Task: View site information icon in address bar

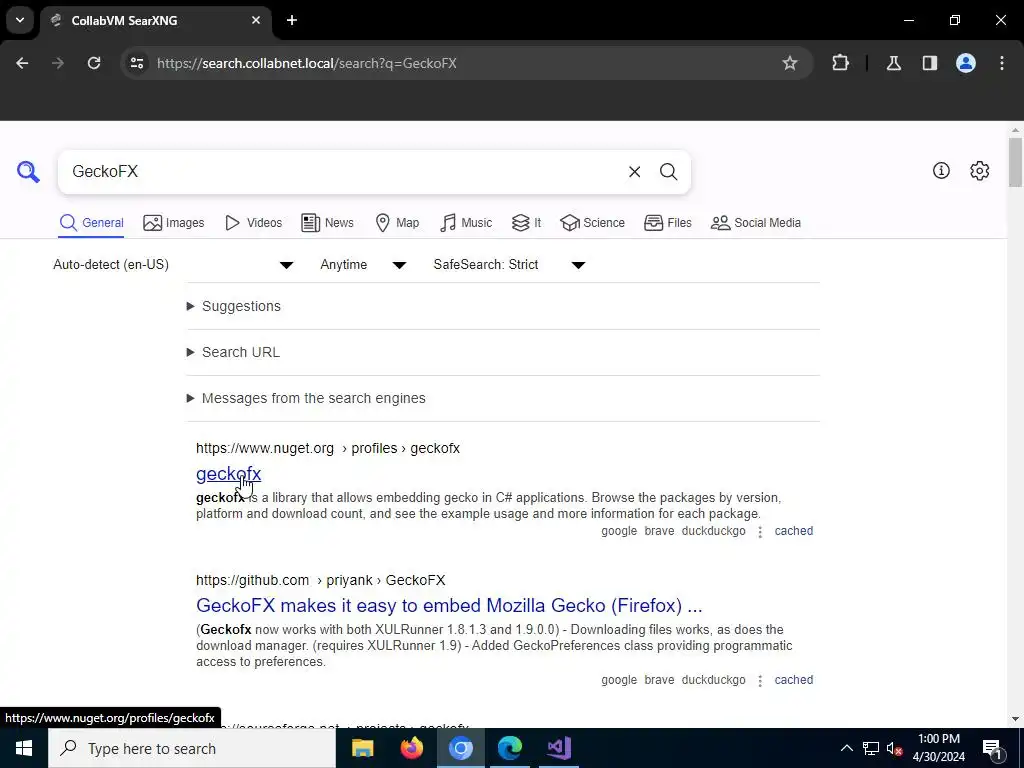Action: click(137, 63)
